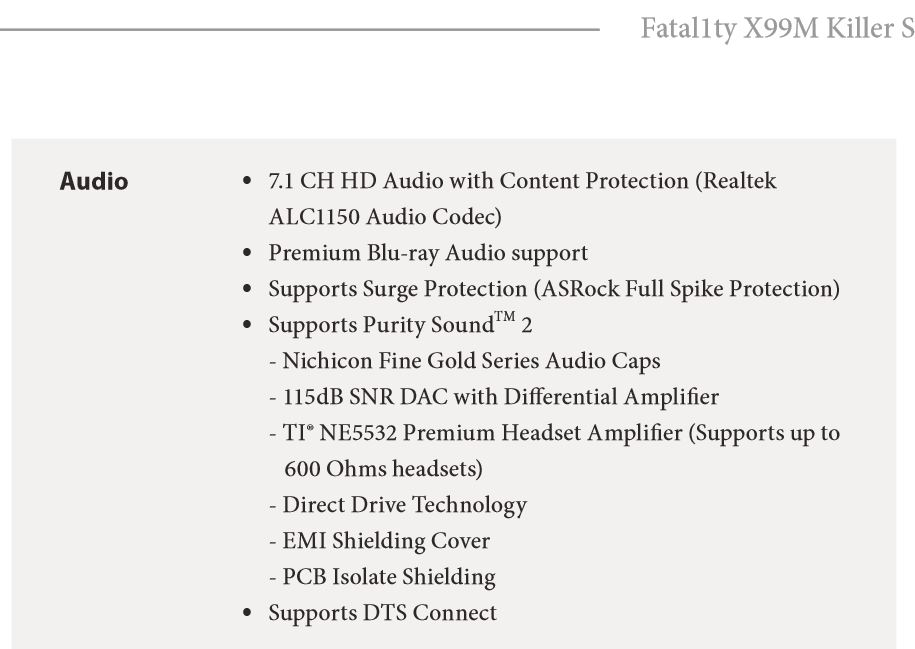
Task: Click TI NE5532 Premium Headset Amplifier line
Action: 554,433
